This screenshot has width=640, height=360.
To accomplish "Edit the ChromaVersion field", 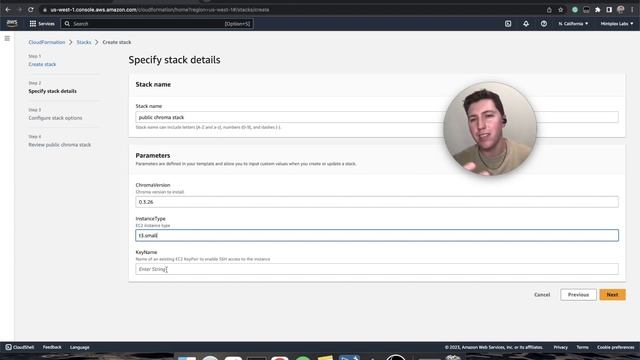I will point(377,202).
